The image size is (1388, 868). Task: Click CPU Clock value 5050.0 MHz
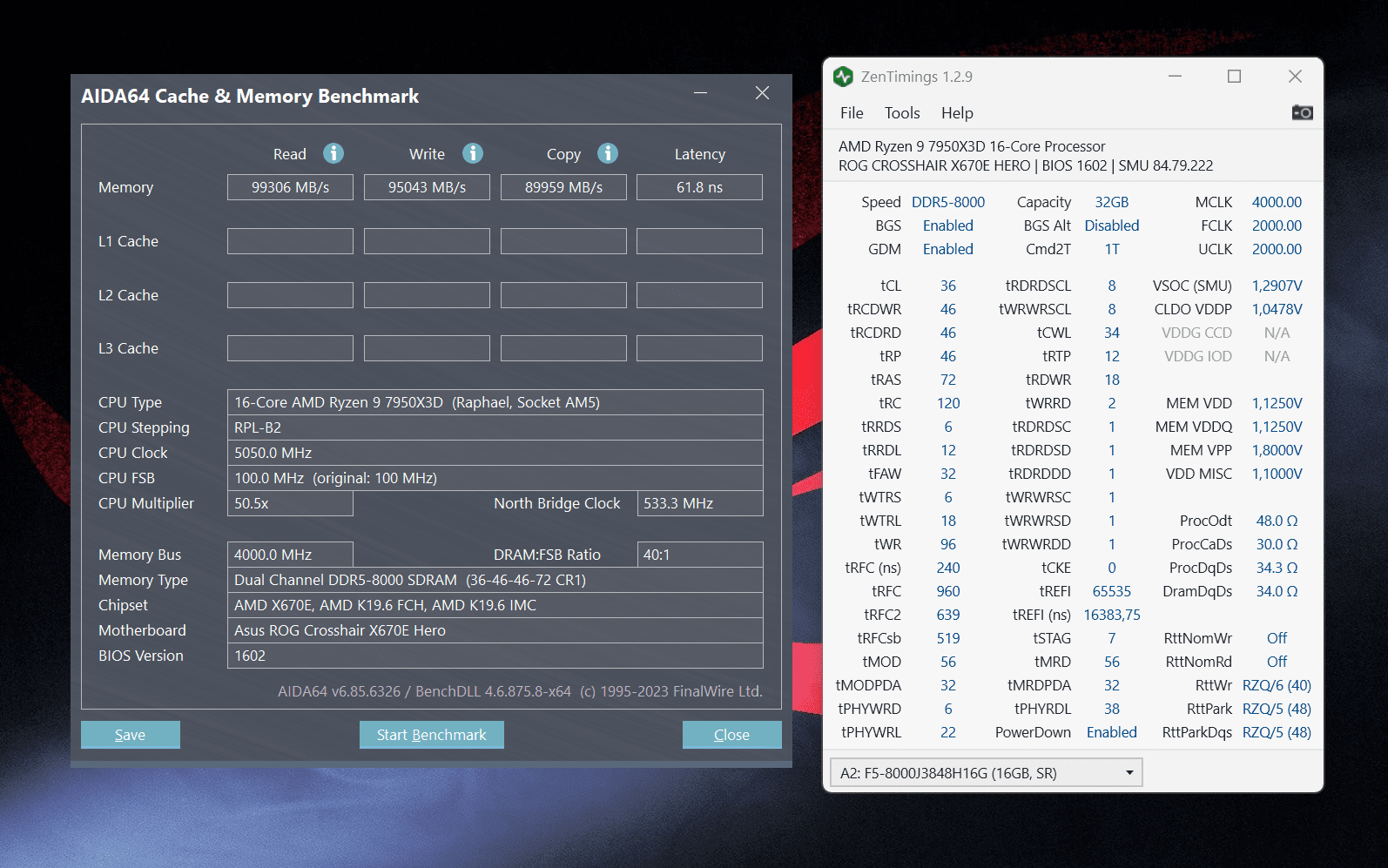[x=495, y=453]
